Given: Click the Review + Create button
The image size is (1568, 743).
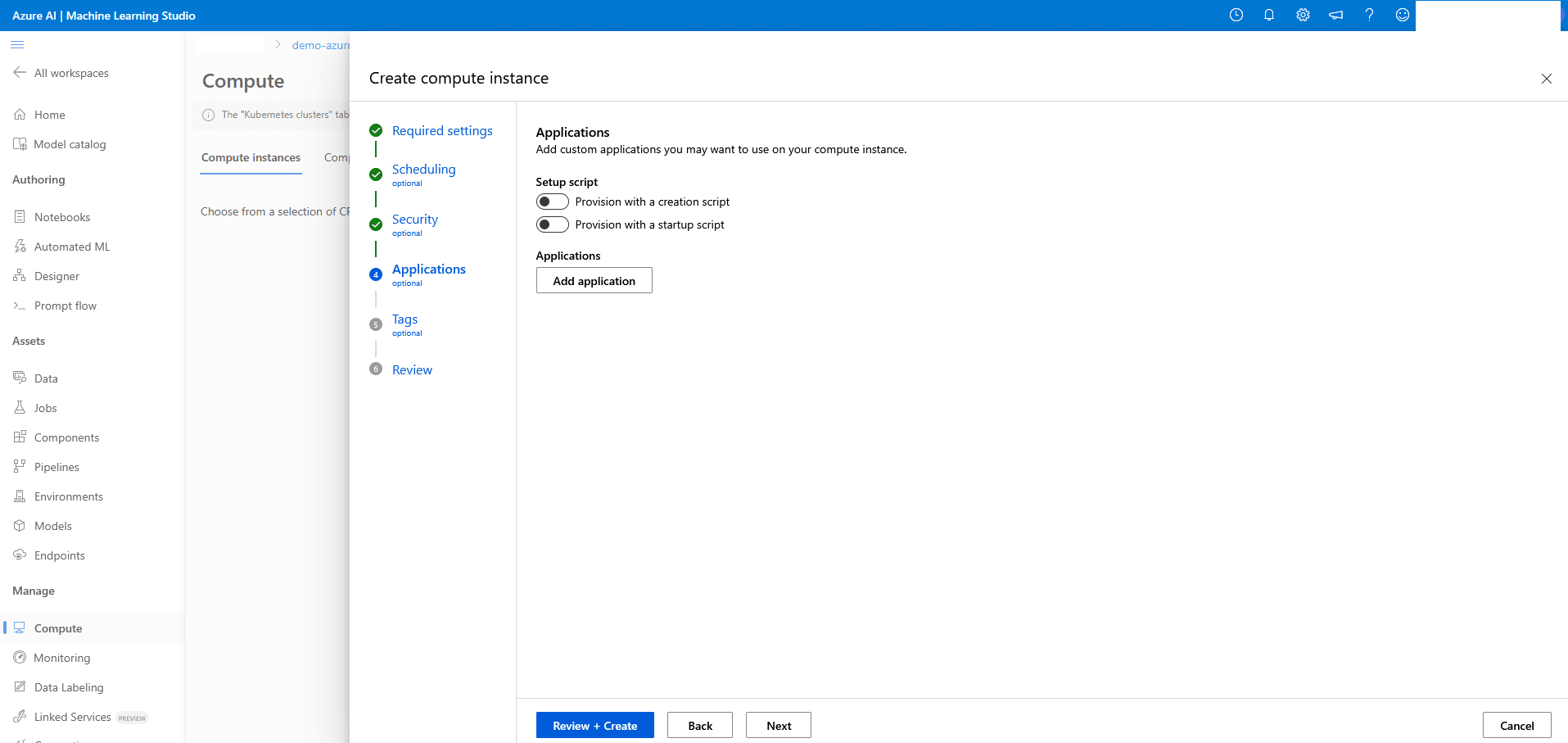Looking at the screenshot, I should coord(594,725).
